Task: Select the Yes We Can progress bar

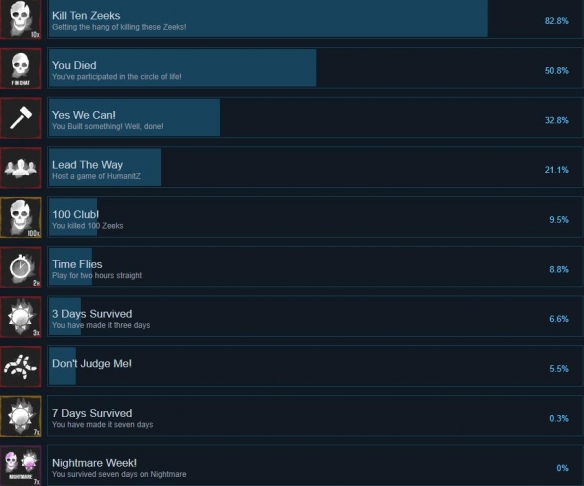Action: (x=134, y=118)
